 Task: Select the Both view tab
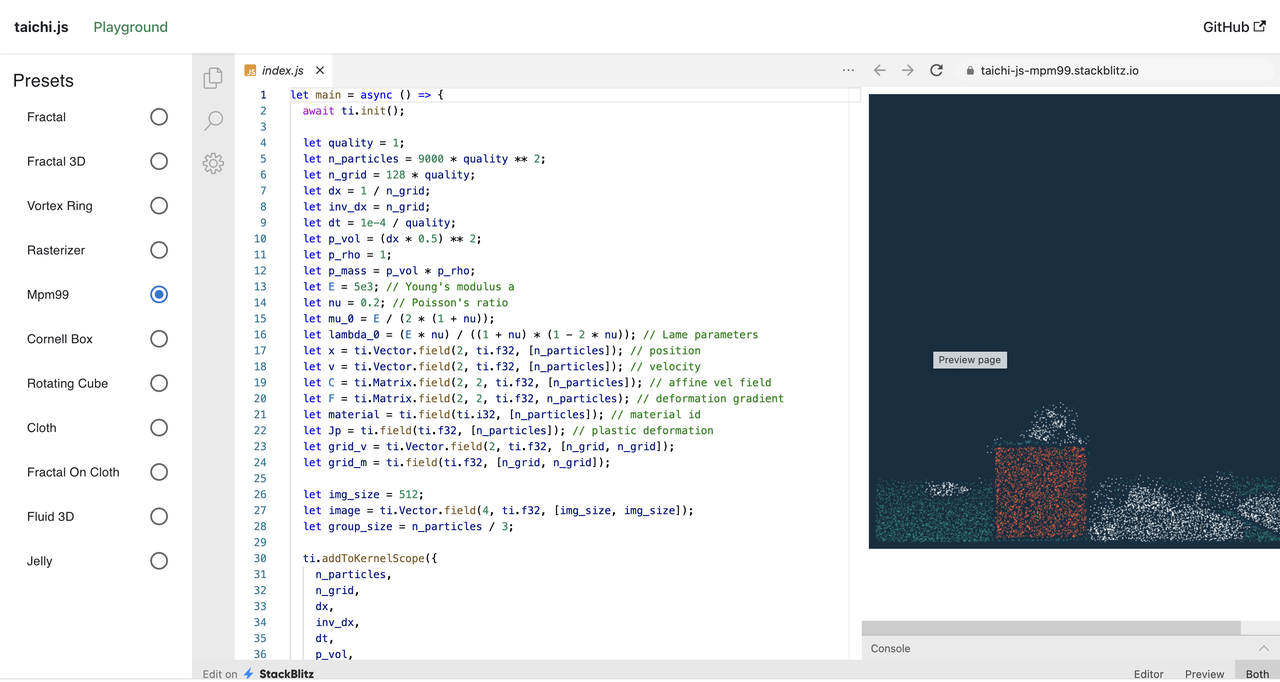[1257, 674]
